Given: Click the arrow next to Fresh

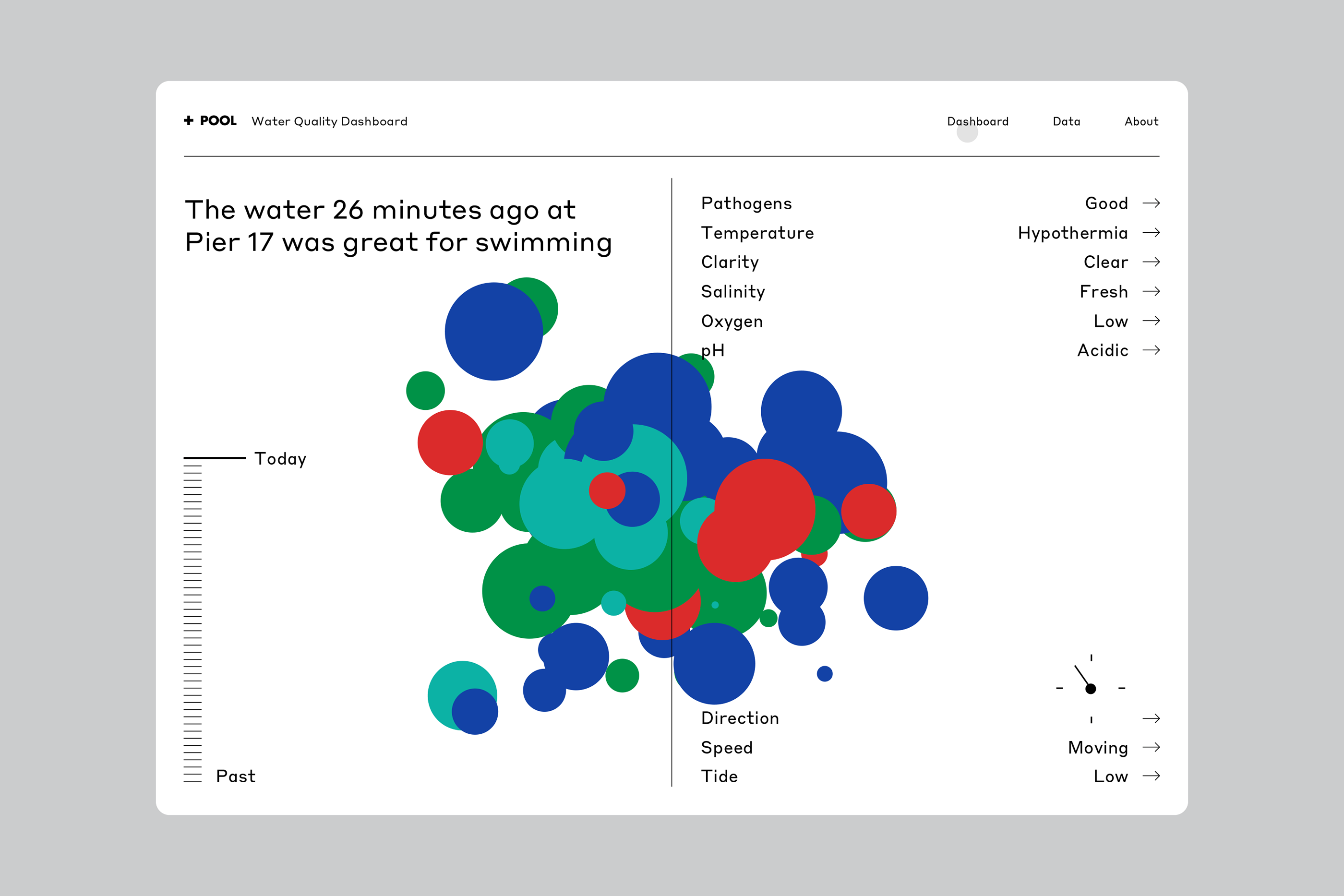Looking at the screenshot, I should pos(1151,291).
